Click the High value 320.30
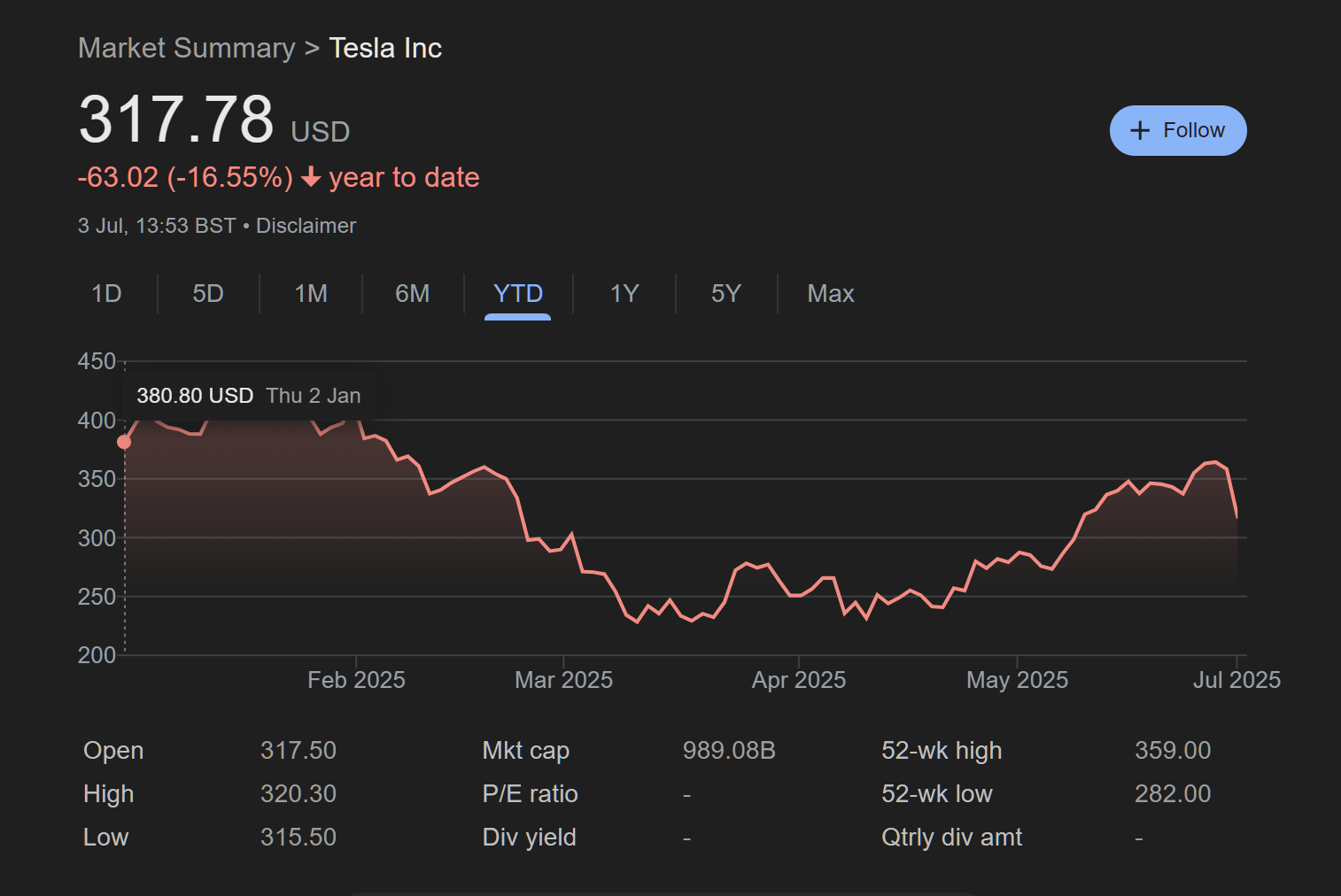The image size is (1341, 896). (x=298, y=794)
